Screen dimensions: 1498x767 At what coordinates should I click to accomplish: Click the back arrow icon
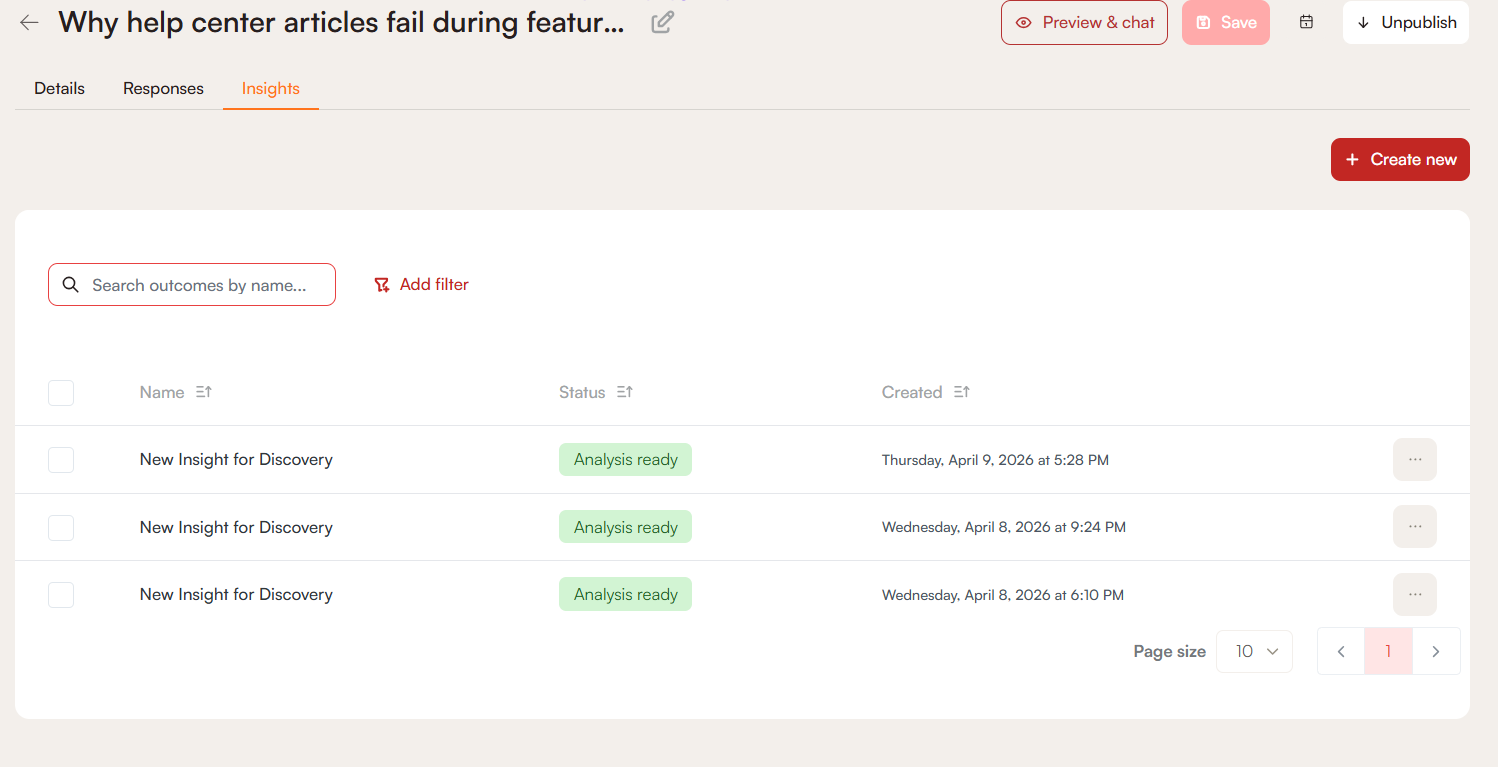[29, 22]
